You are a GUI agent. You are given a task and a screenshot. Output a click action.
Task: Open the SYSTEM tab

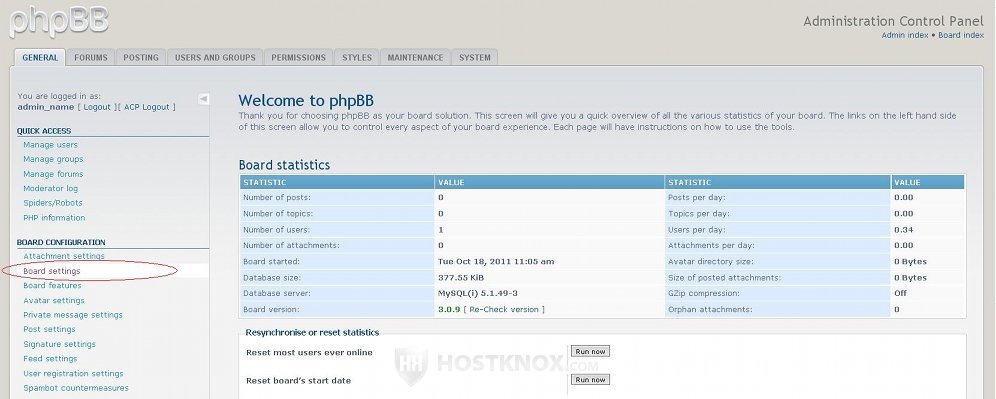(x=474, y=57)
